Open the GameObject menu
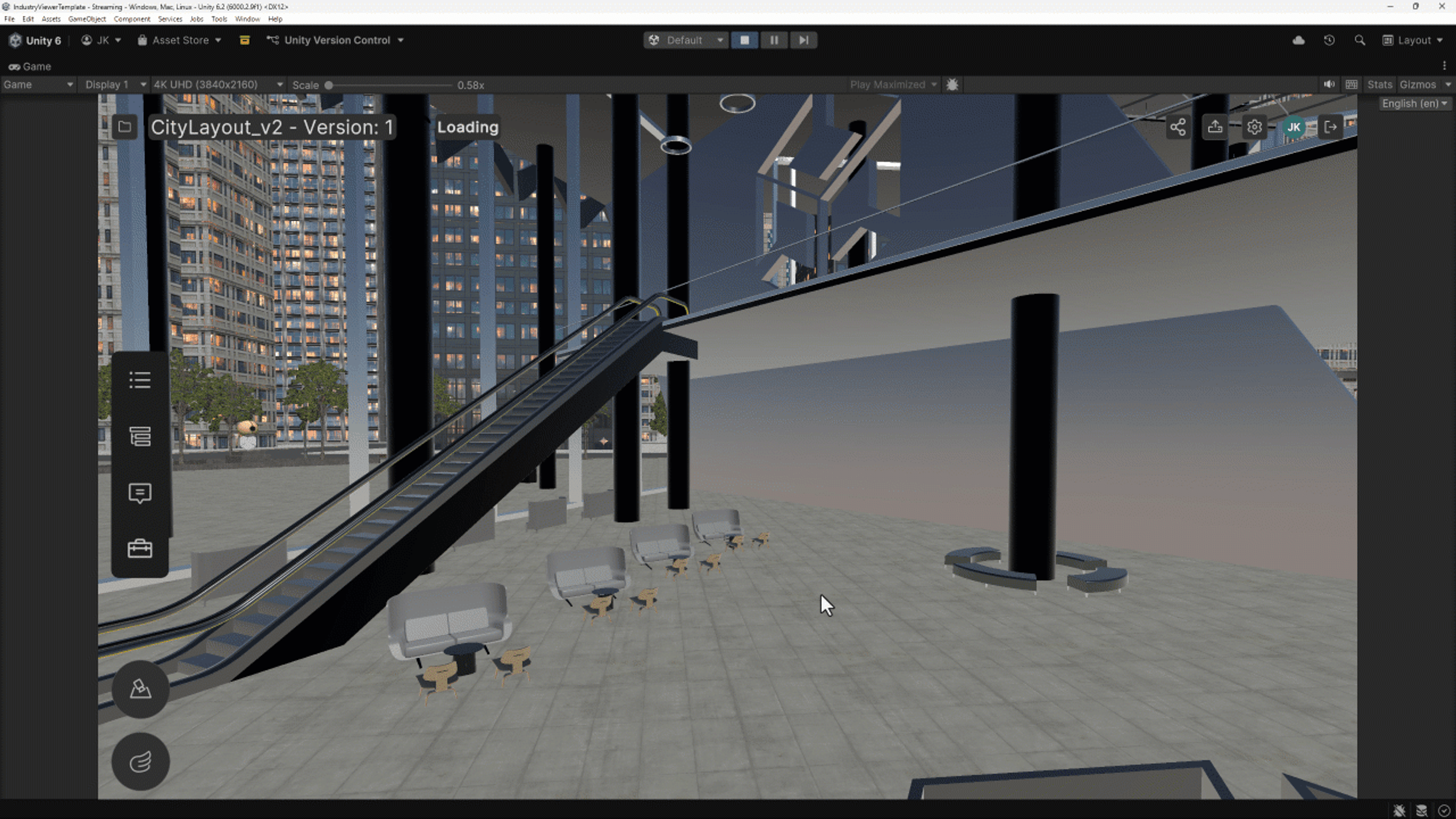 (x=87, y=19)
